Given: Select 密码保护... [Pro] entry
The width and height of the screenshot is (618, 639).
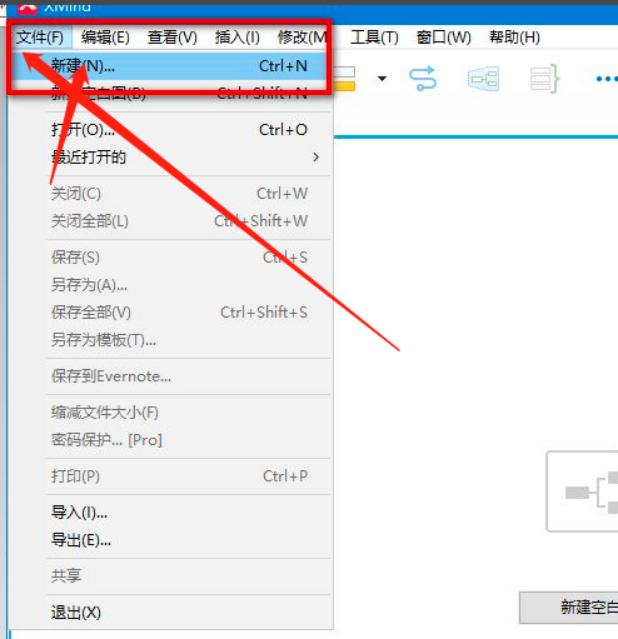Looking at the screenshot, I should tap(170, 440).
